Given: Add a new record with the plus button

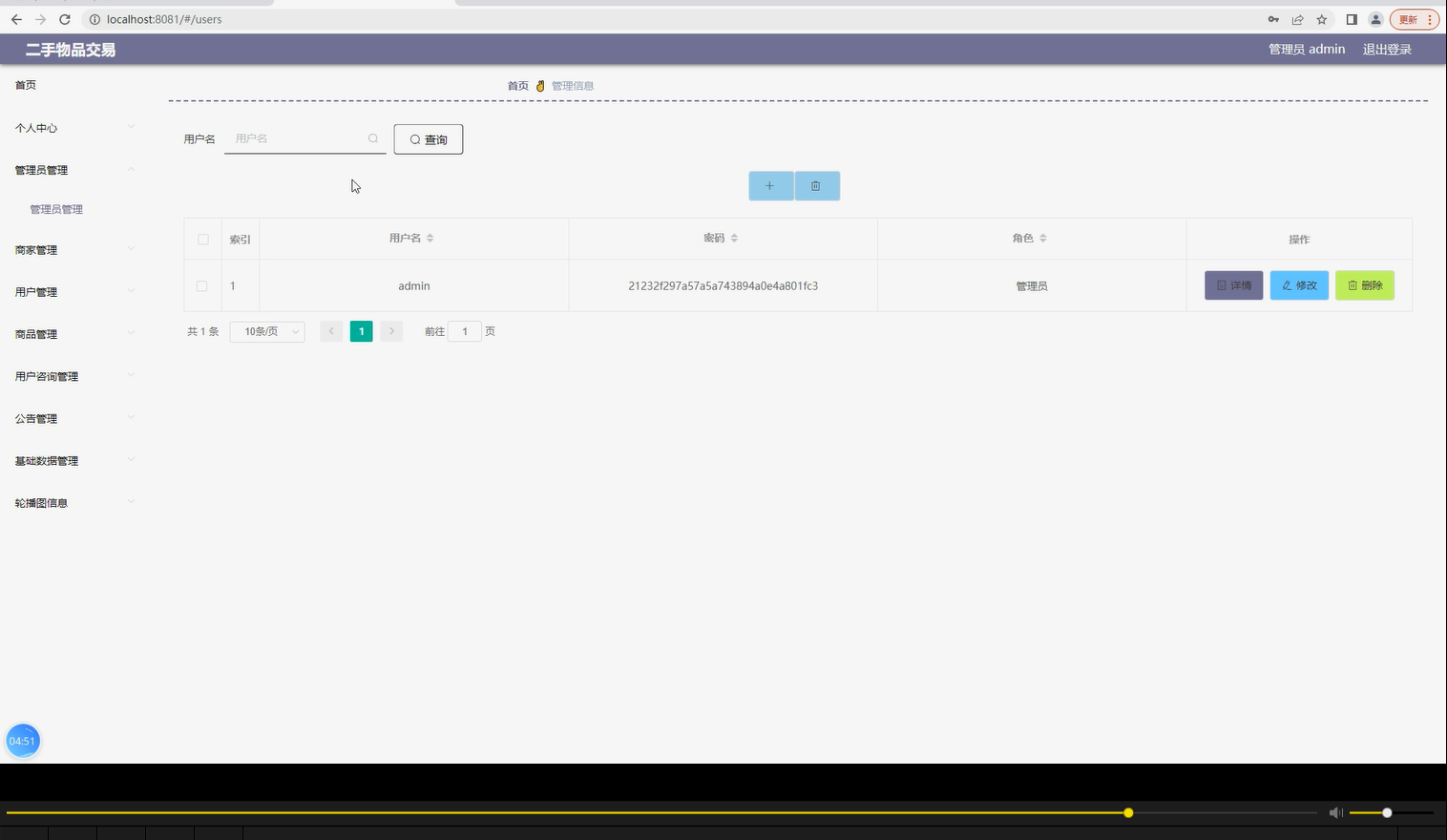Looking at the screenshot, I should pos(770,186).
